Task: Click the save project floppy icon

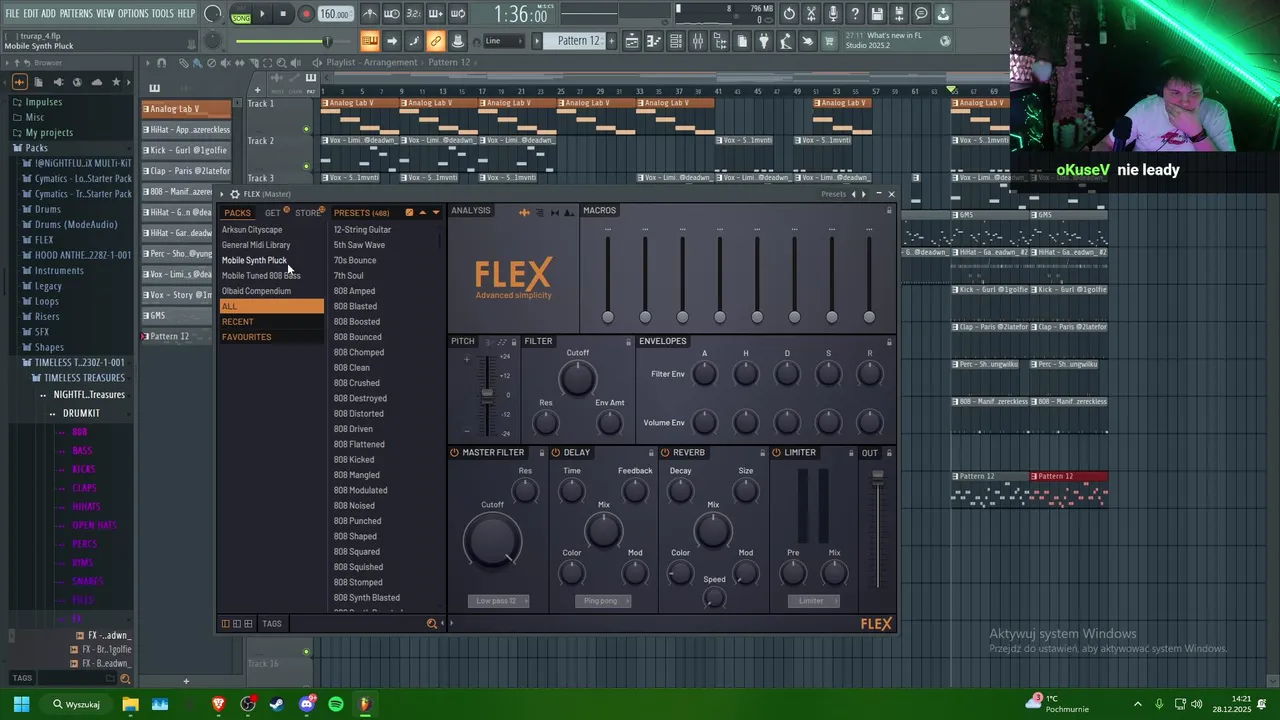Action: coord(877,14)
